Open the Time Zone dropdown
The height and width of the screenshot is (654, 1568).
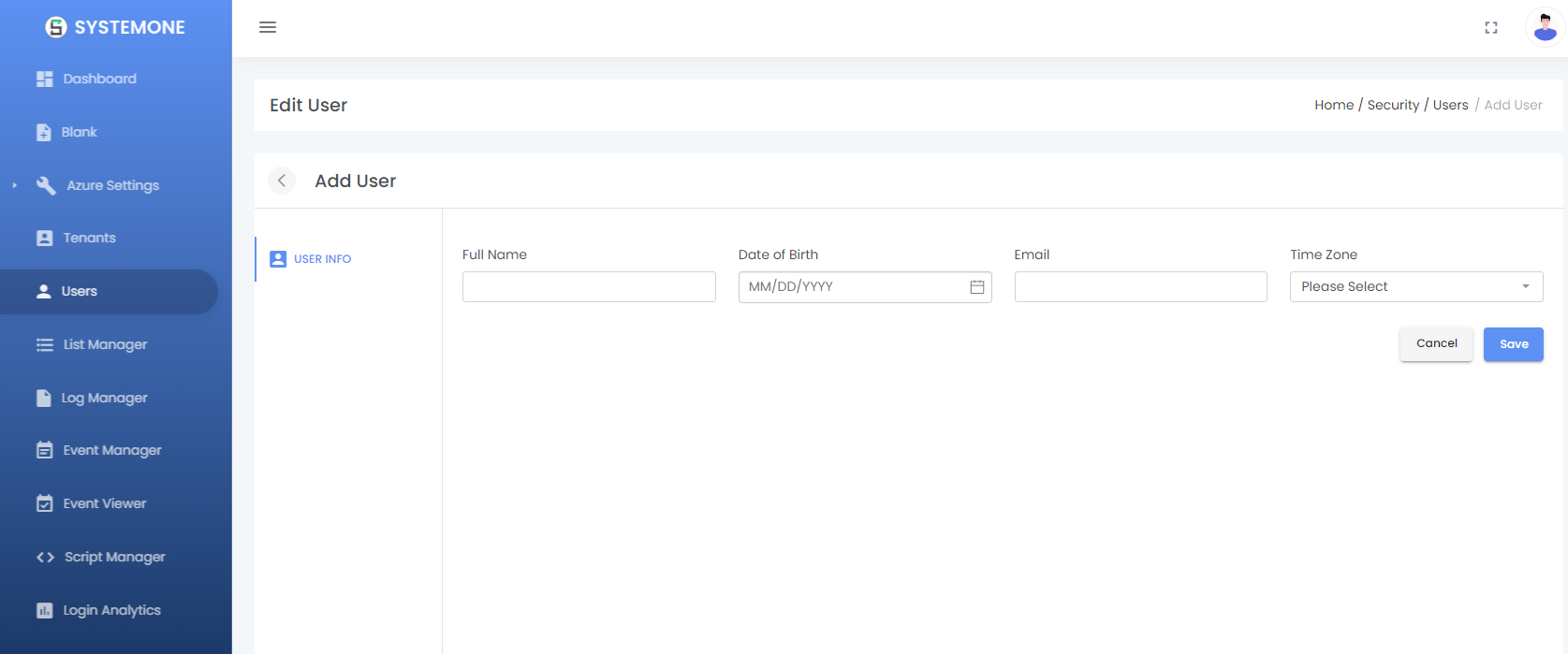1415,287
